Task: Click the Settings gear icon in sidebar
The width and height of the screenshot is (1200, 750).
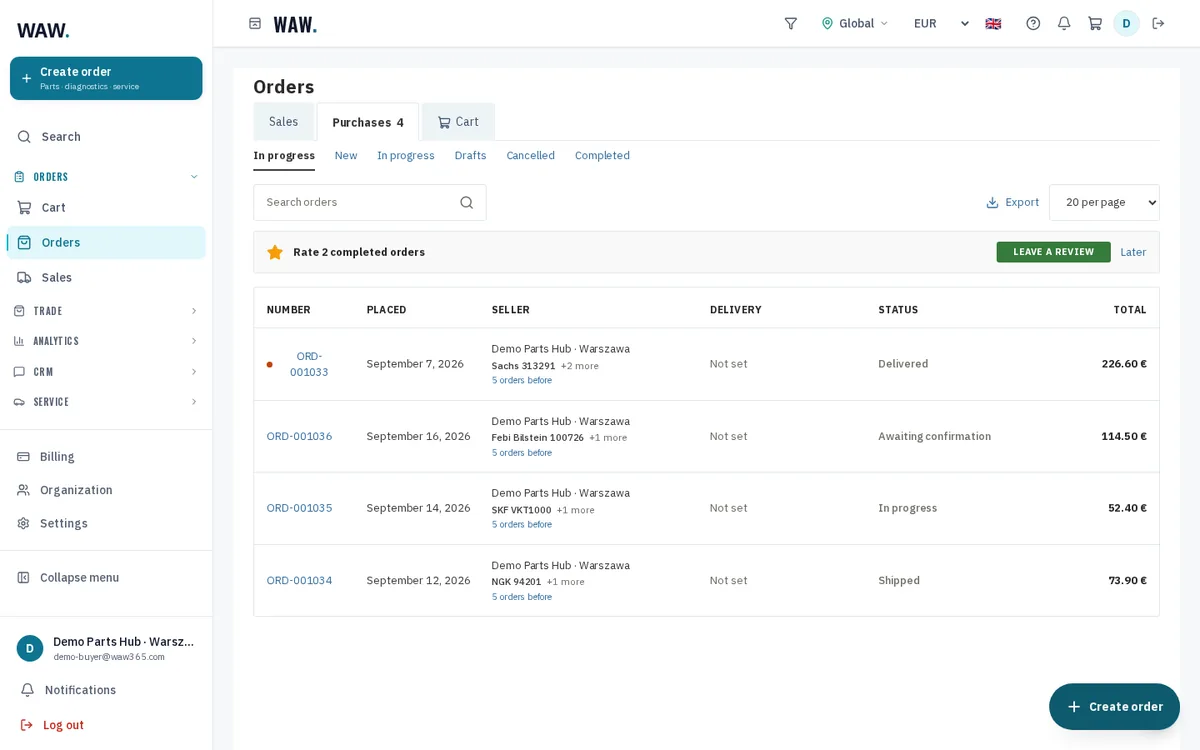Action: (x=23, y=523)
